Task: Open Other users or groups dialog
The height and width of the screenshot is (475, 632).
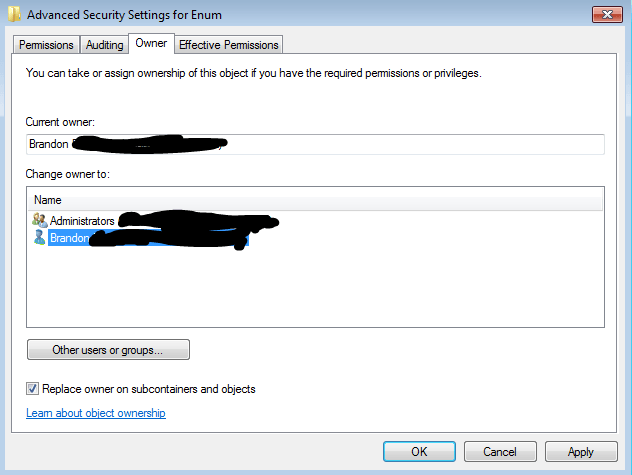Action: [108, 350]
